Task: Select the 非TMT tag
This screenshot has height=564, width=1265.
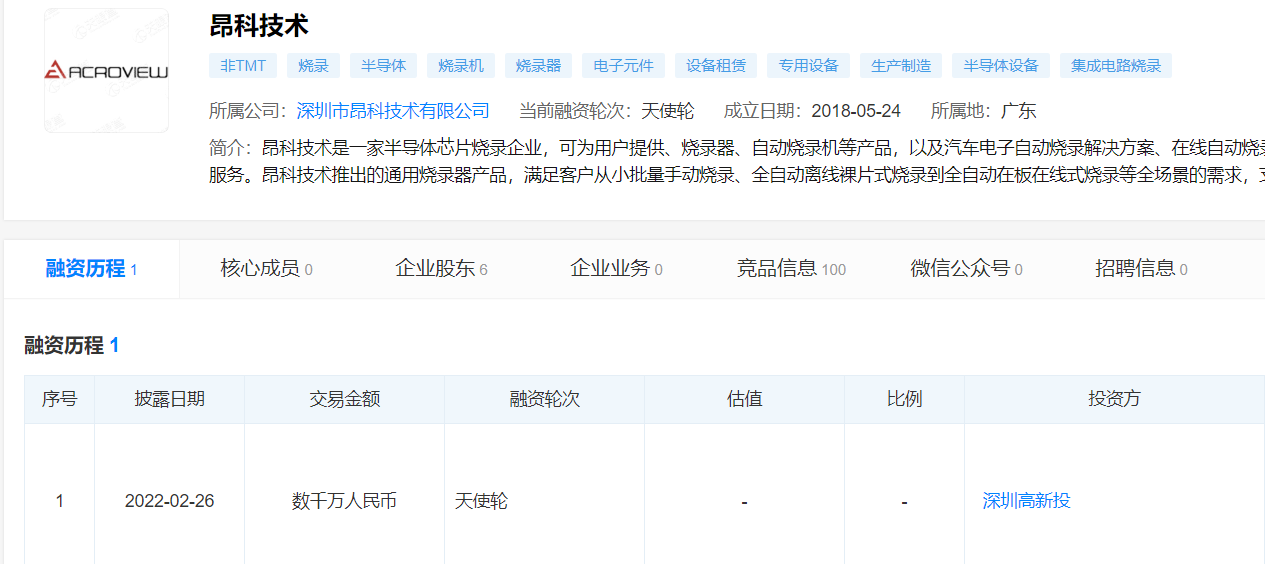Action: [243, 66]
